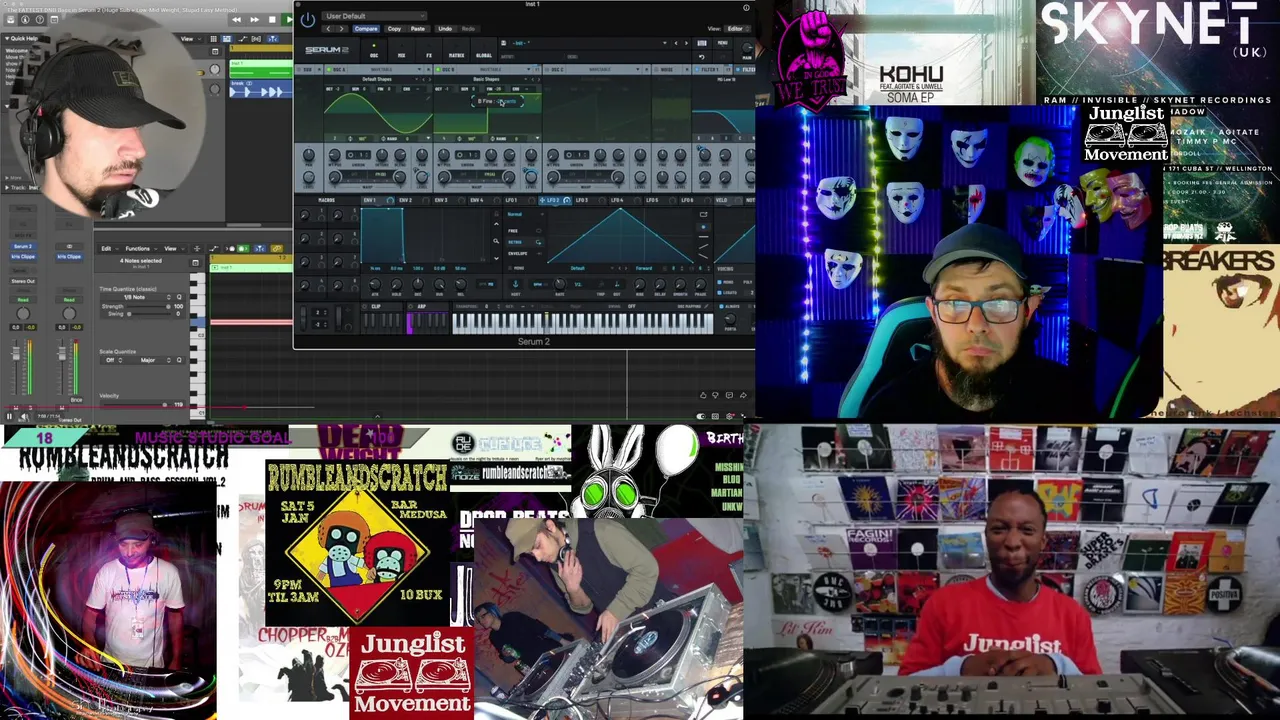Like the video with thumbs-up icon

point(703,395)
